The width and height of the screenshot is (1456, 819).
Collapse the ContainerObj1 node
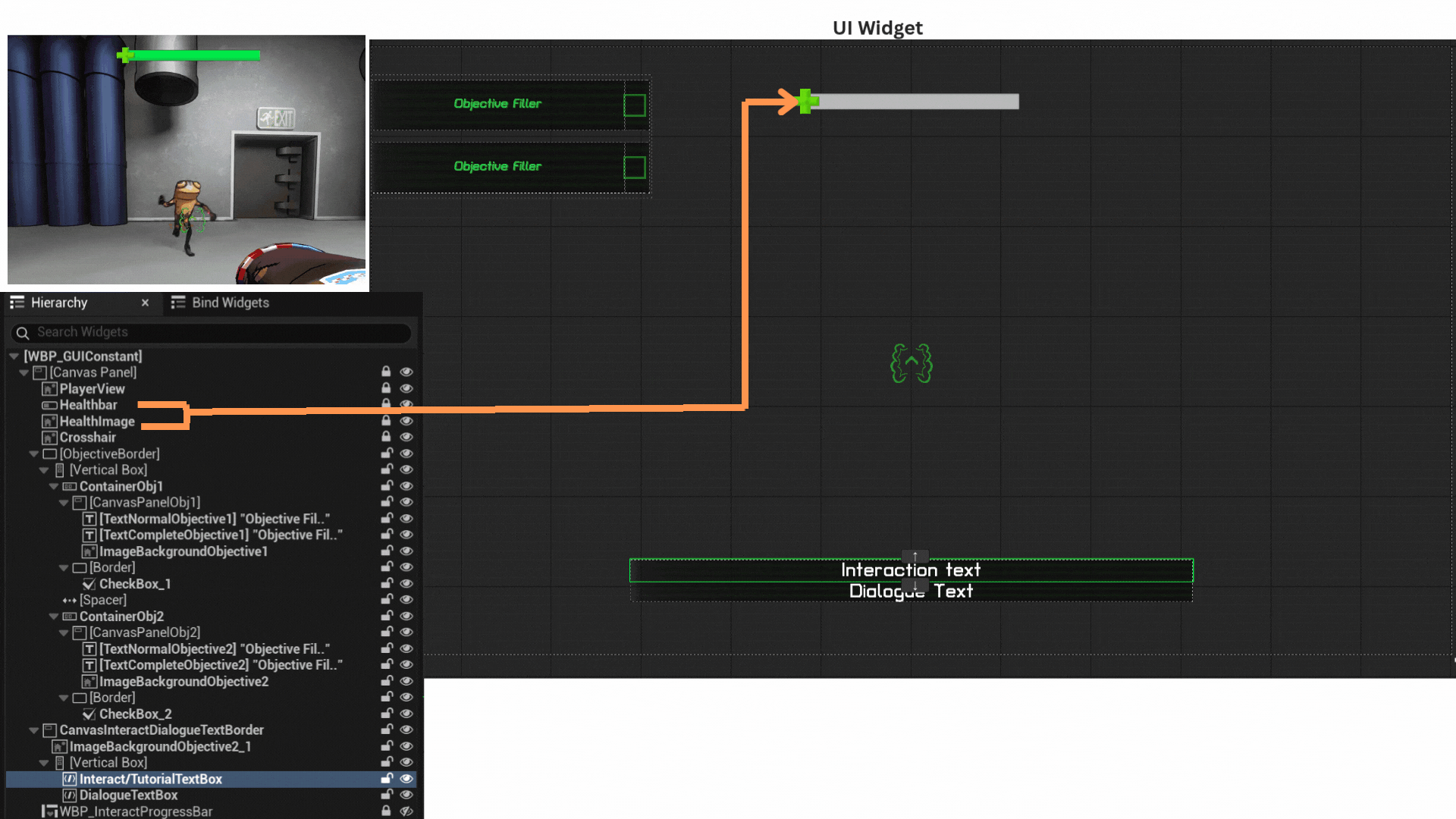click(54, 486)
